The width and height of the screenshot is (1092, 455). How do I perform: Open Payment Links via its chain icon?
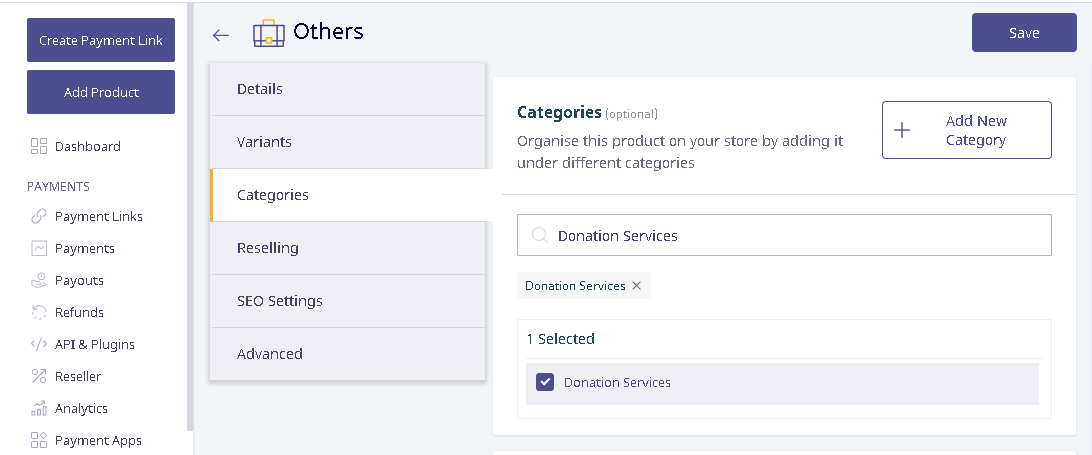[39, 217]
